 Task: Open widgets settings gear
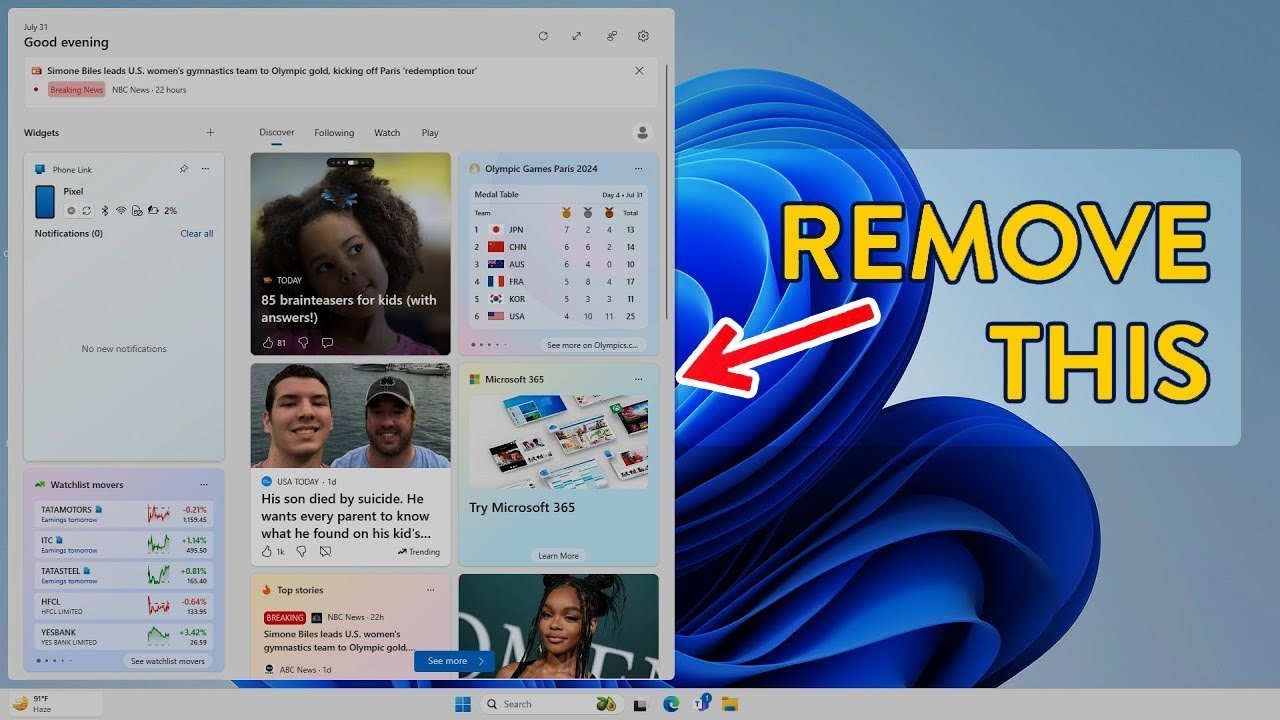[x=643, y=36]
